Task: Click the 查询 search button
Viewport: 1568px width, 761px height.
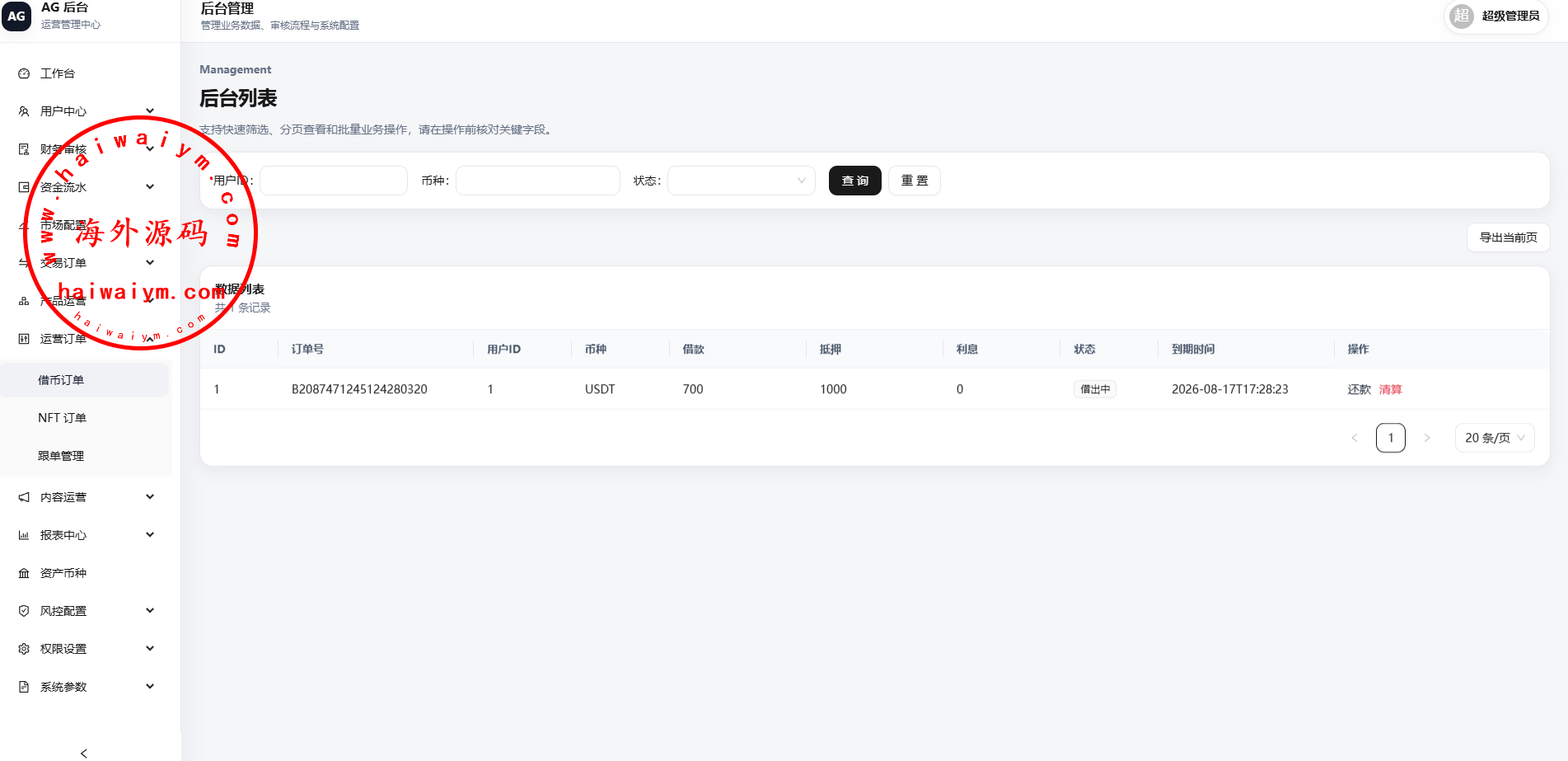Action: coord(855,181)
